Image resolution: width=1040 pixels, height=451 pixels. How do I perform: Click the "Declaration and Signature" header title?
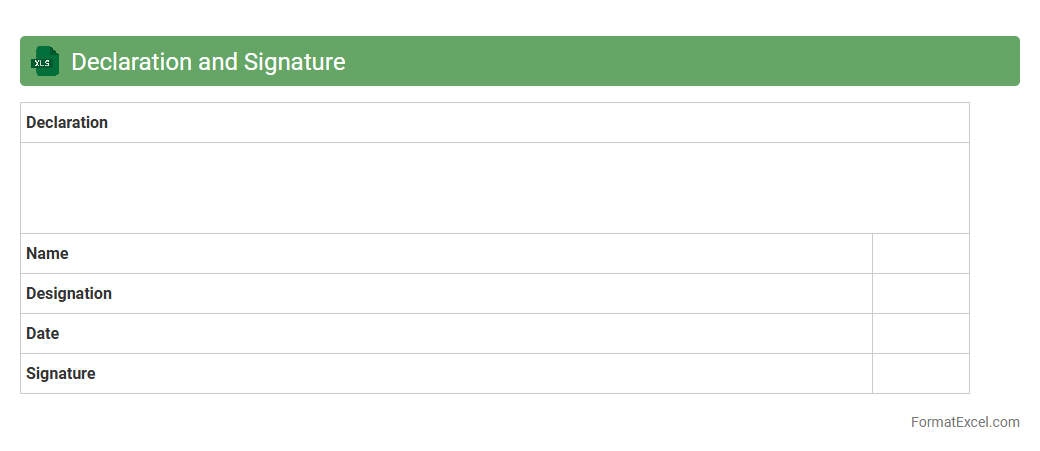click(x=208, y=62)
